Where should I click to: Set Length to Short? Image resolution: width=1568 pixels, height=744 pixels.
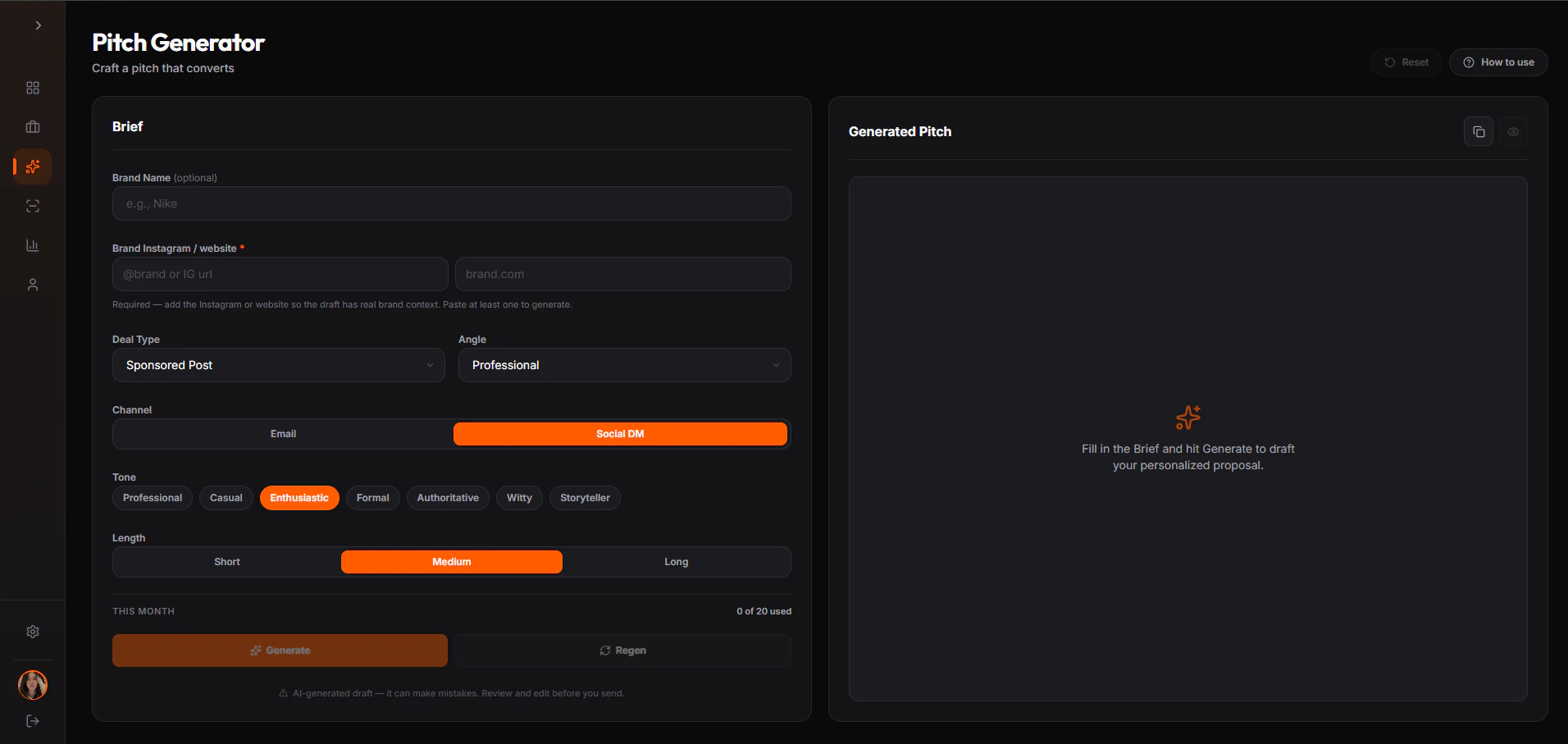(227, 562)
